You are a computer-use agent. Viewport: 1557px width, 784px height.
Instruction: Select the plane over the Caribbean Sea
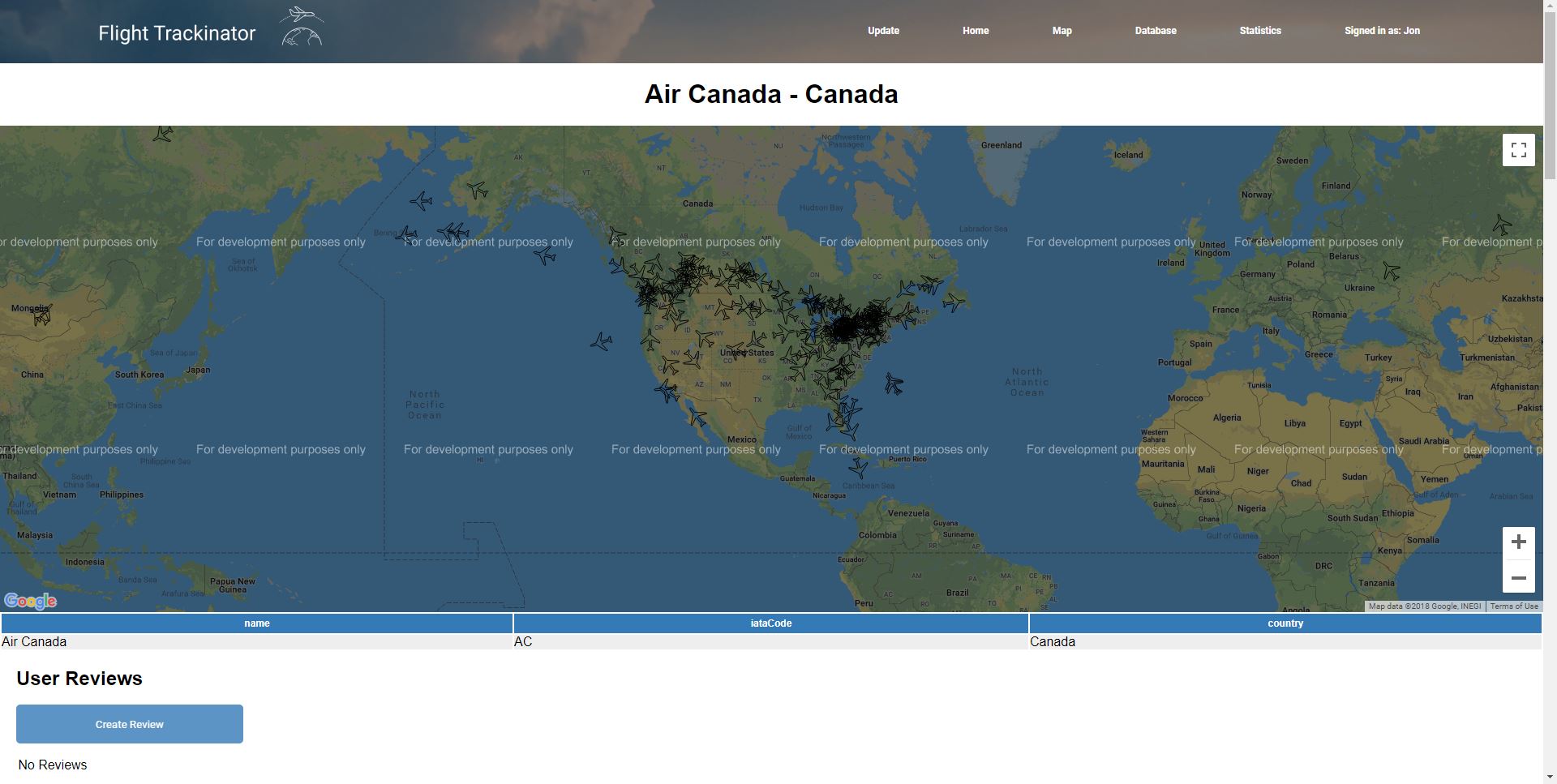(858, 468)
